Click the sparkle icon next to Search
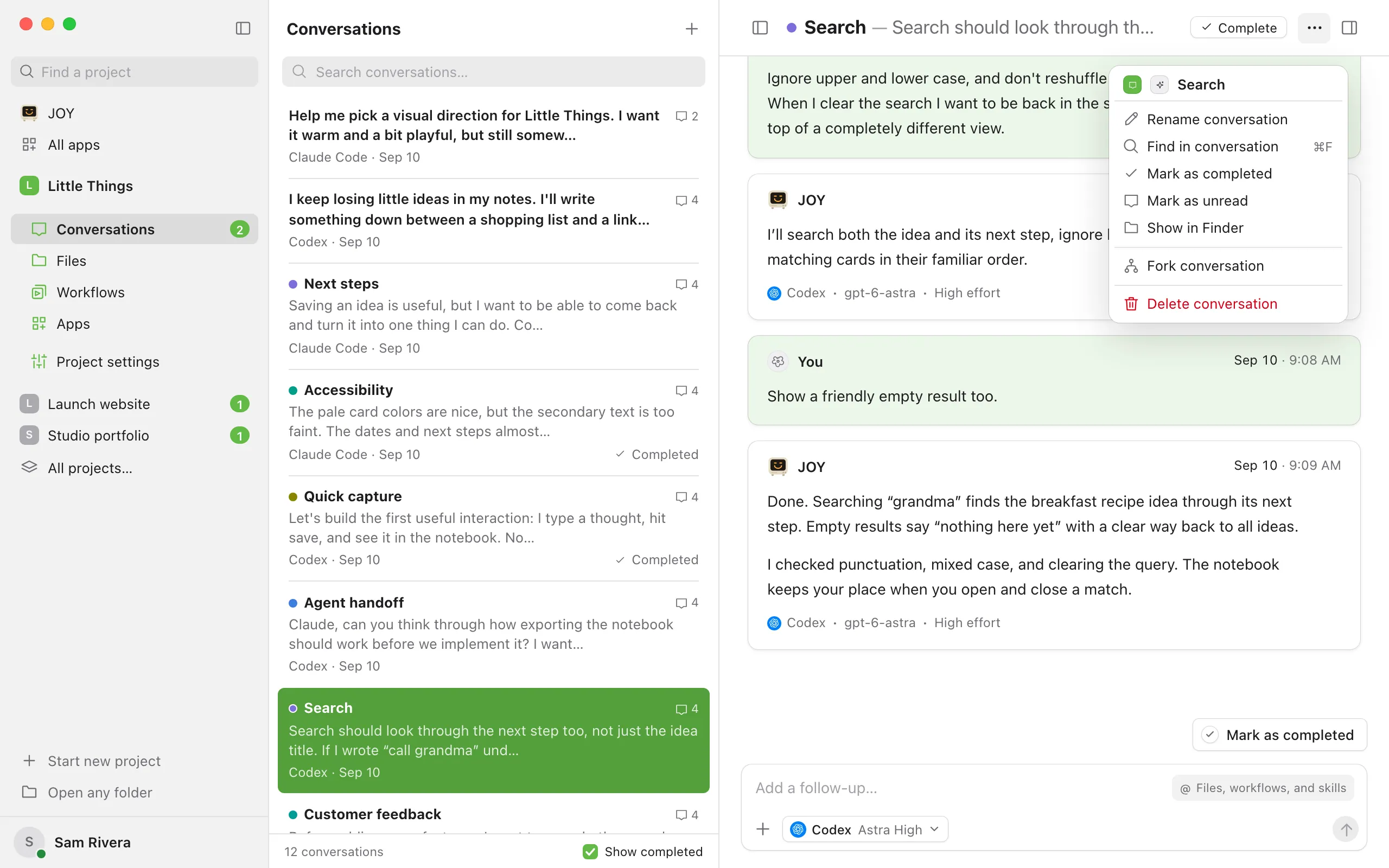The image size is (1389, 868). click(x=1159, y=85)
